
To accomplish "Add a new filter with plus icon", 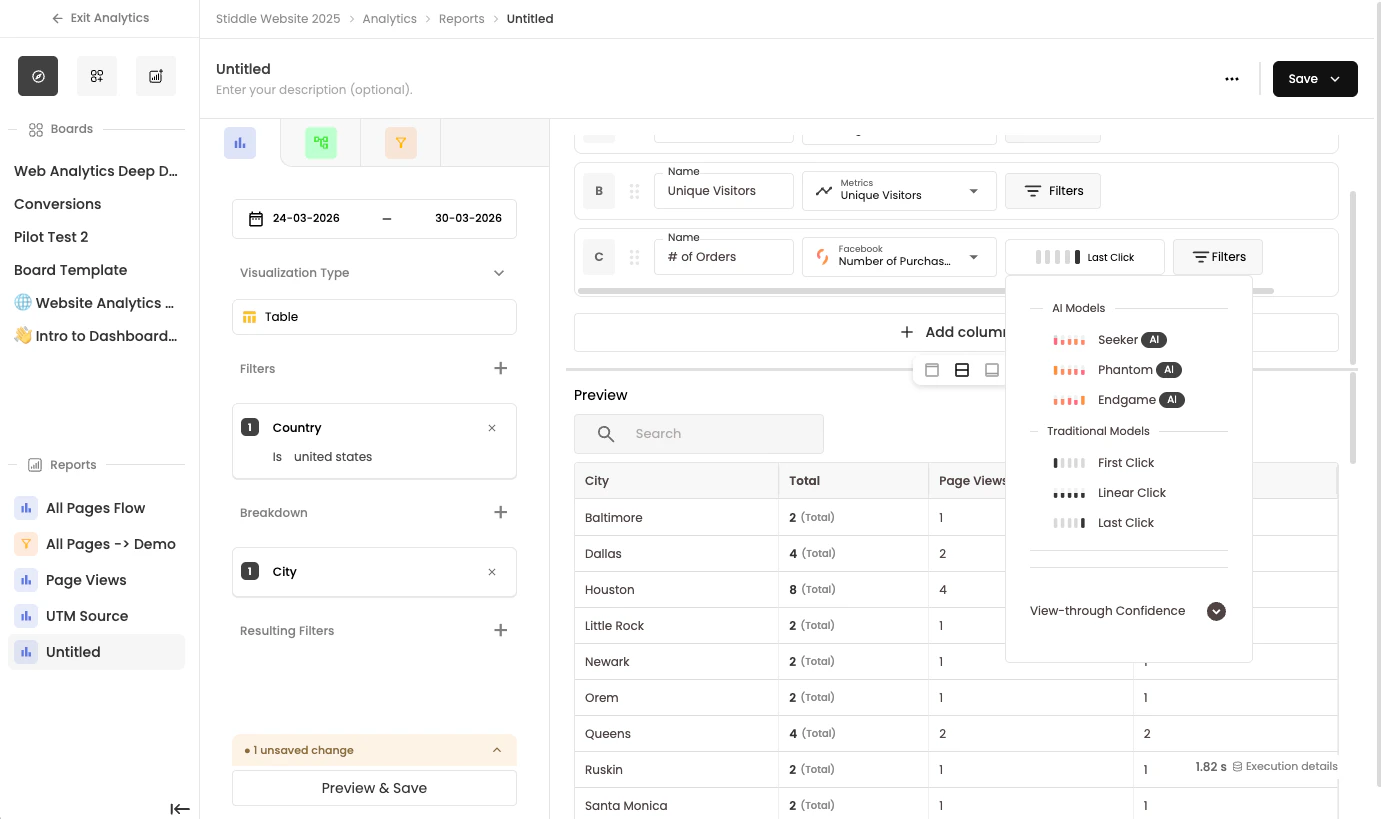I will 501,369.
